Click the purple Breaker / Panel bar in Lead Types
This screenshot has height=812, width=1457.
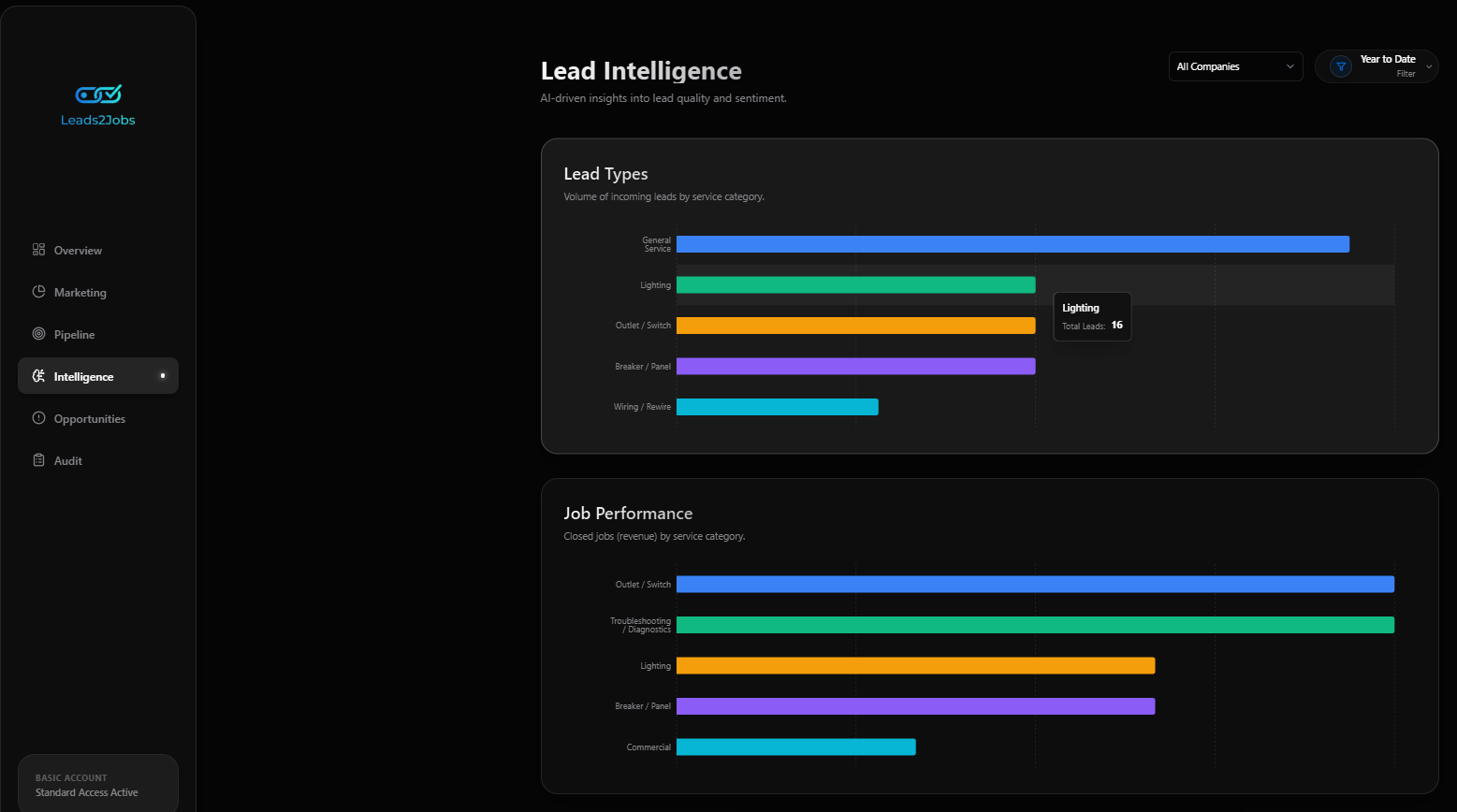(x=855, y=366)
